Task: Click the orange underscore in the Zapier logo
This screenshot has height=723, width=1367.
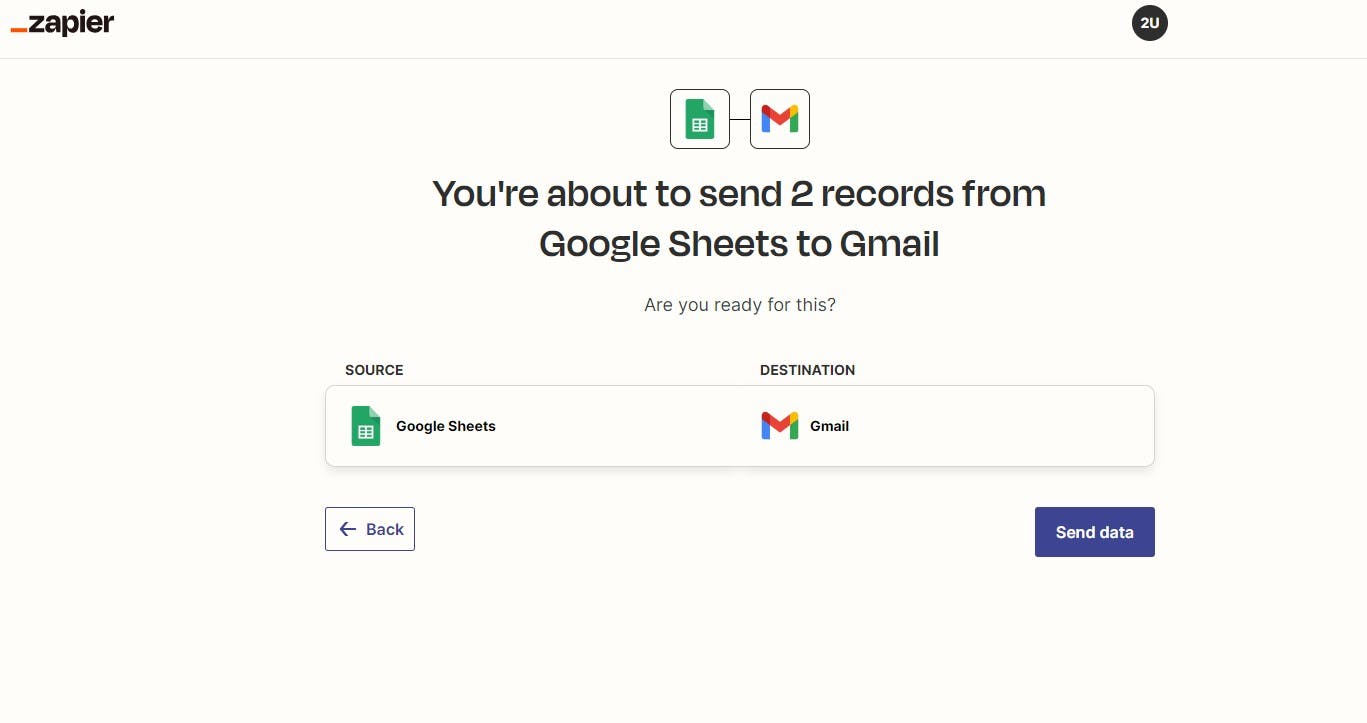Action: tap(18, 31)
